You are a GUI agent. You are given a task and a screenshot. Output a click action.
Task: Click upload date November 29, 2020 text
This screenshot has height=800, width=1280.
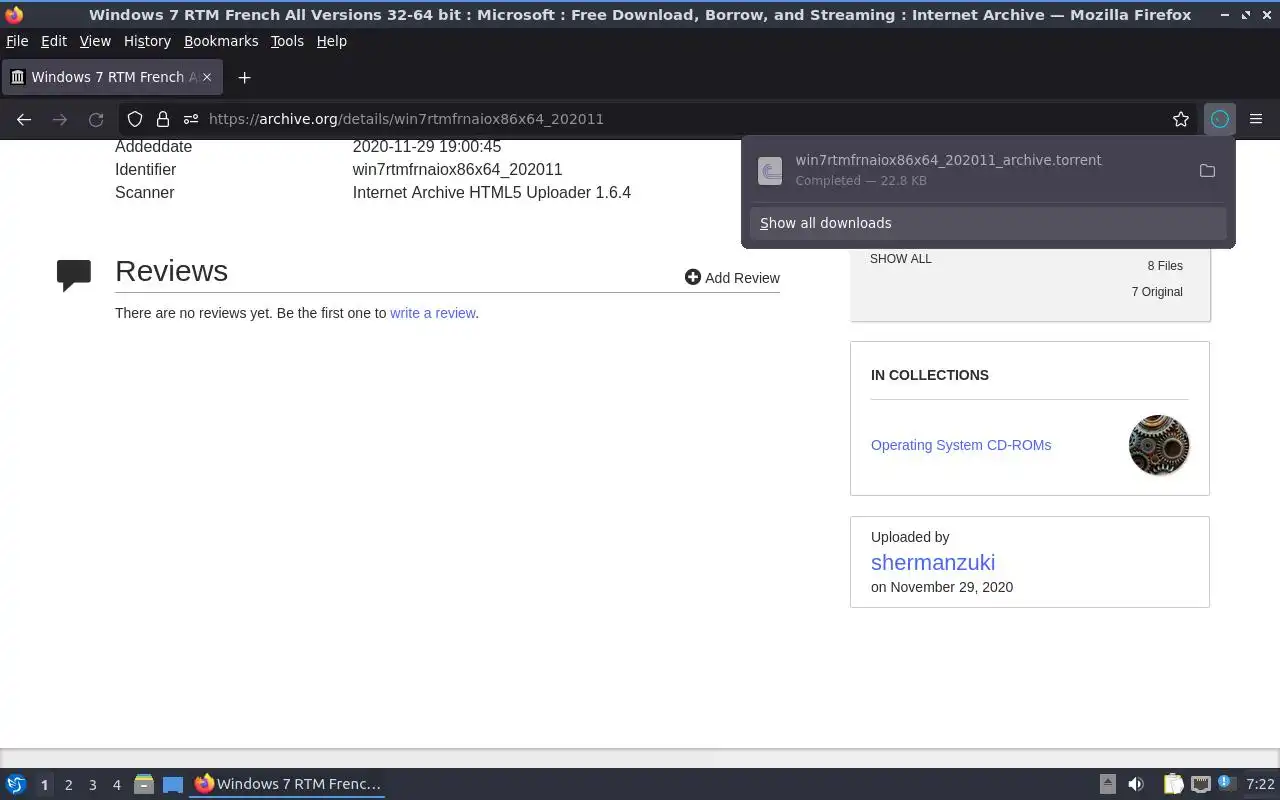point(942,587)
